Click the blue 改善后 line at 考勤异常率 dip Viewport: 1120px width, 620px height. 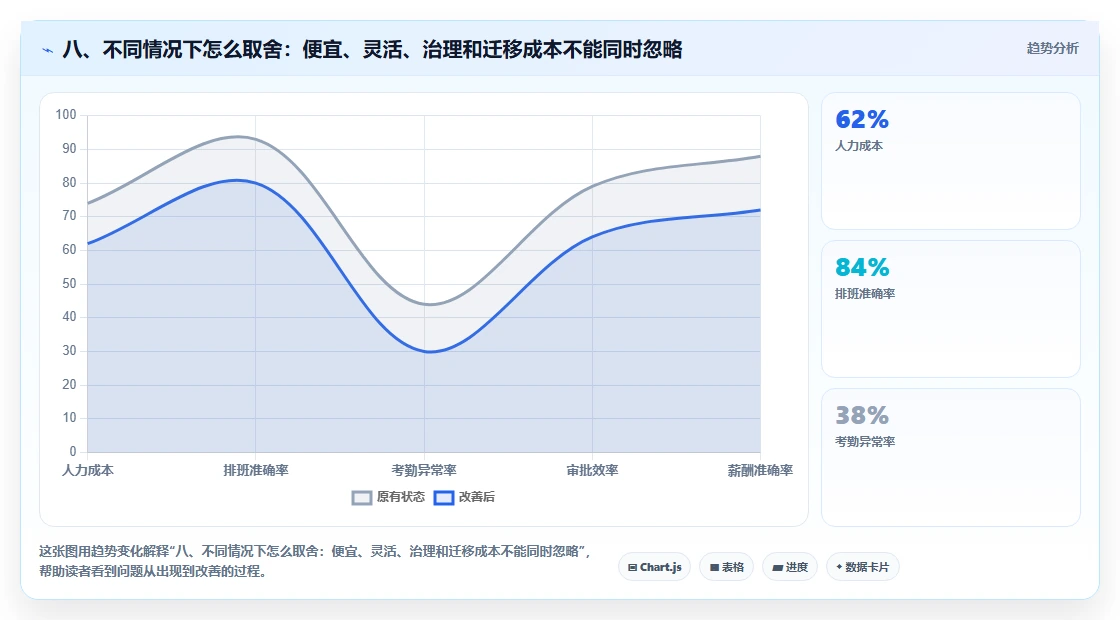click(x=428, y=351)
